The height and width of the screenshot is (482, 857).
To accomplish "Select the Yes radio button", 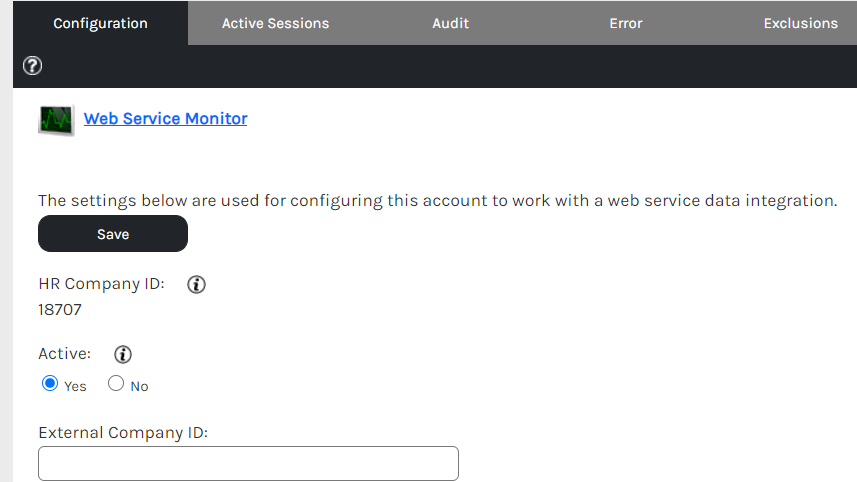I will click(50, 384).
